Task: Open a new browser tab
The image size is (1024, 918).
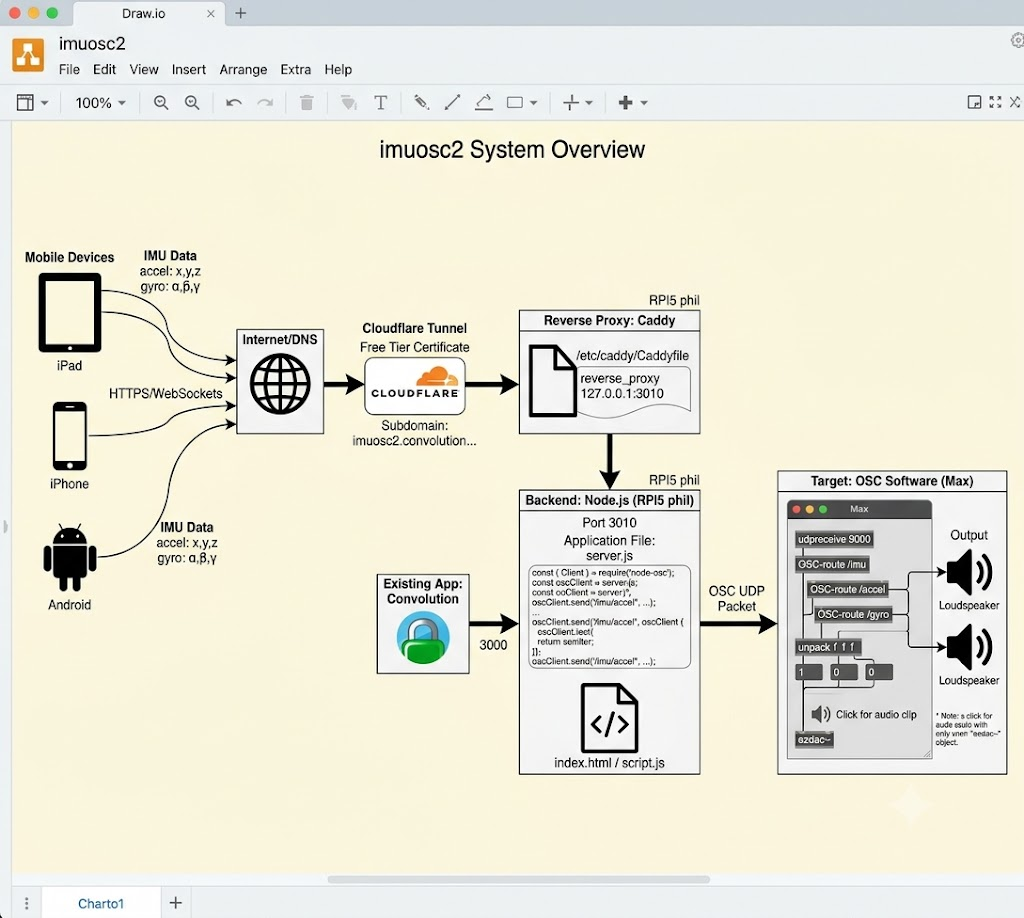Action: click(241, 13)
